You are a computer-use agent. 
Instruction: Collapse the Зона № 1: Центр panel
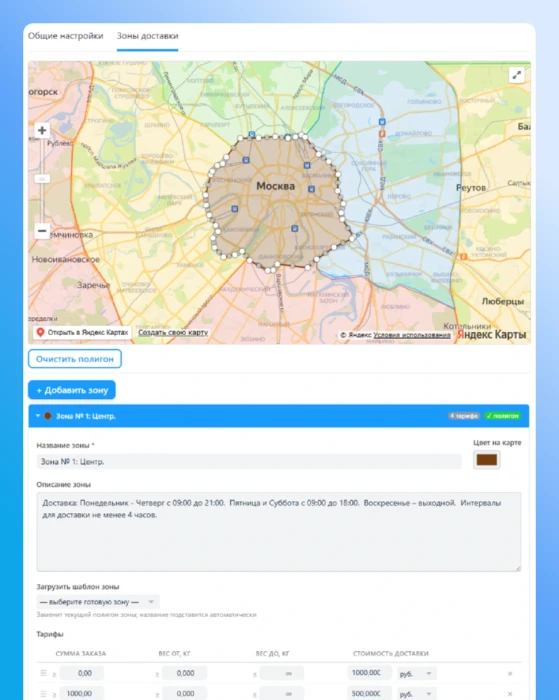click(38, 416)
